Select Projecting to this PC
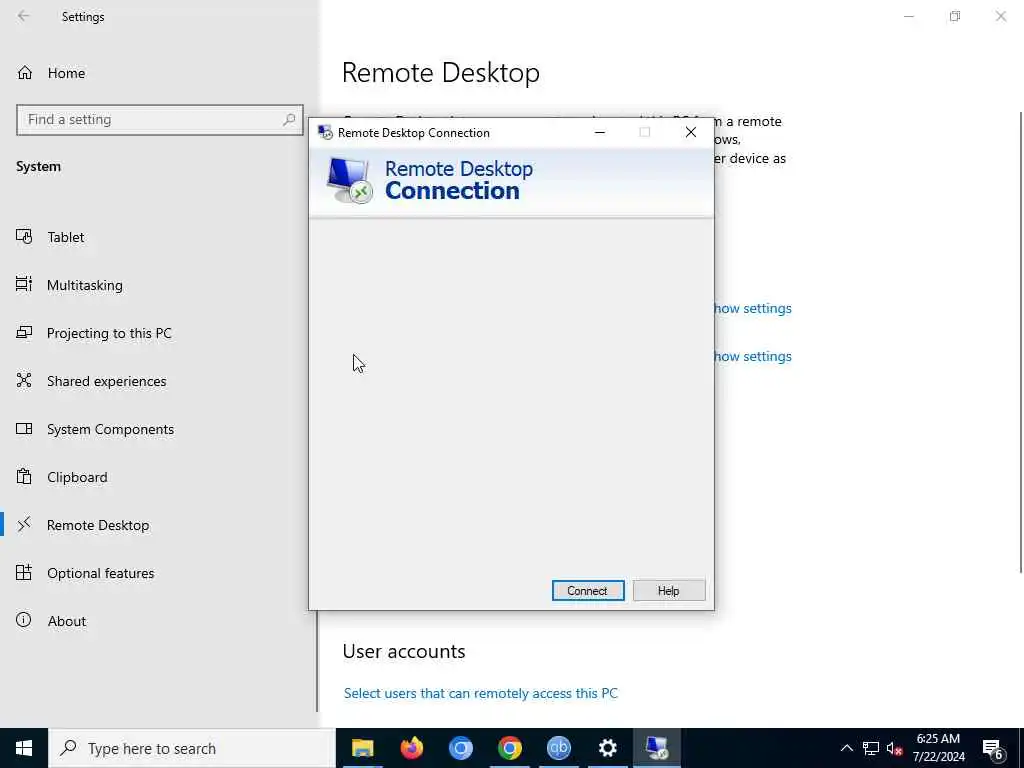1024x768 pixels. click(x=109, y=333)
